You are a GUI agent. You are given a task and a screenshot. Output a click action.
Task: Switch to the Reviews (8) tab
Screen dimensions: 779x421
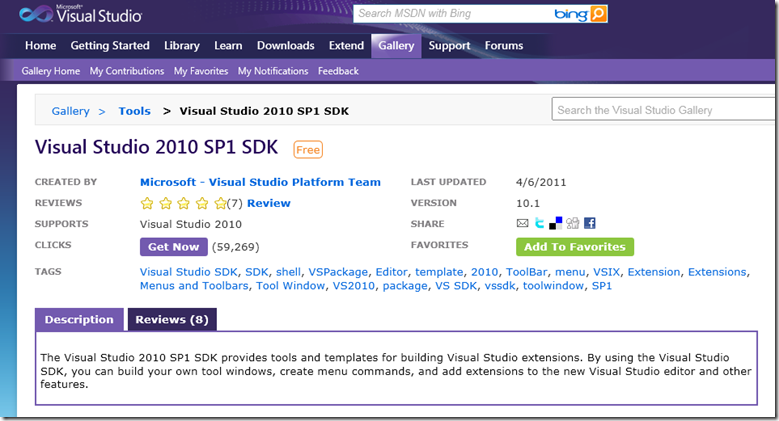172,320
